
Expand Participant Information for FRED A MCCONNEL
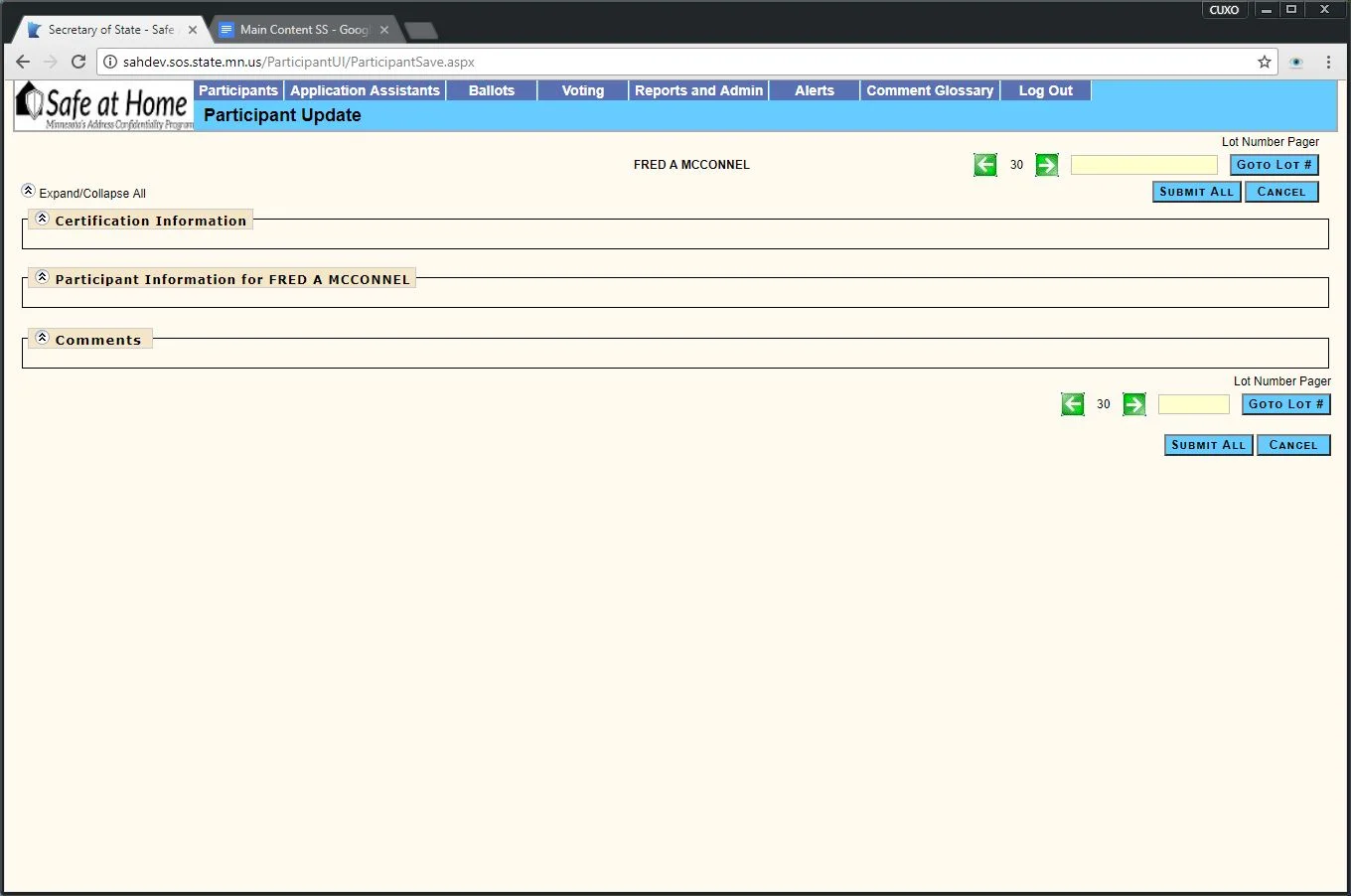point(42,277)
